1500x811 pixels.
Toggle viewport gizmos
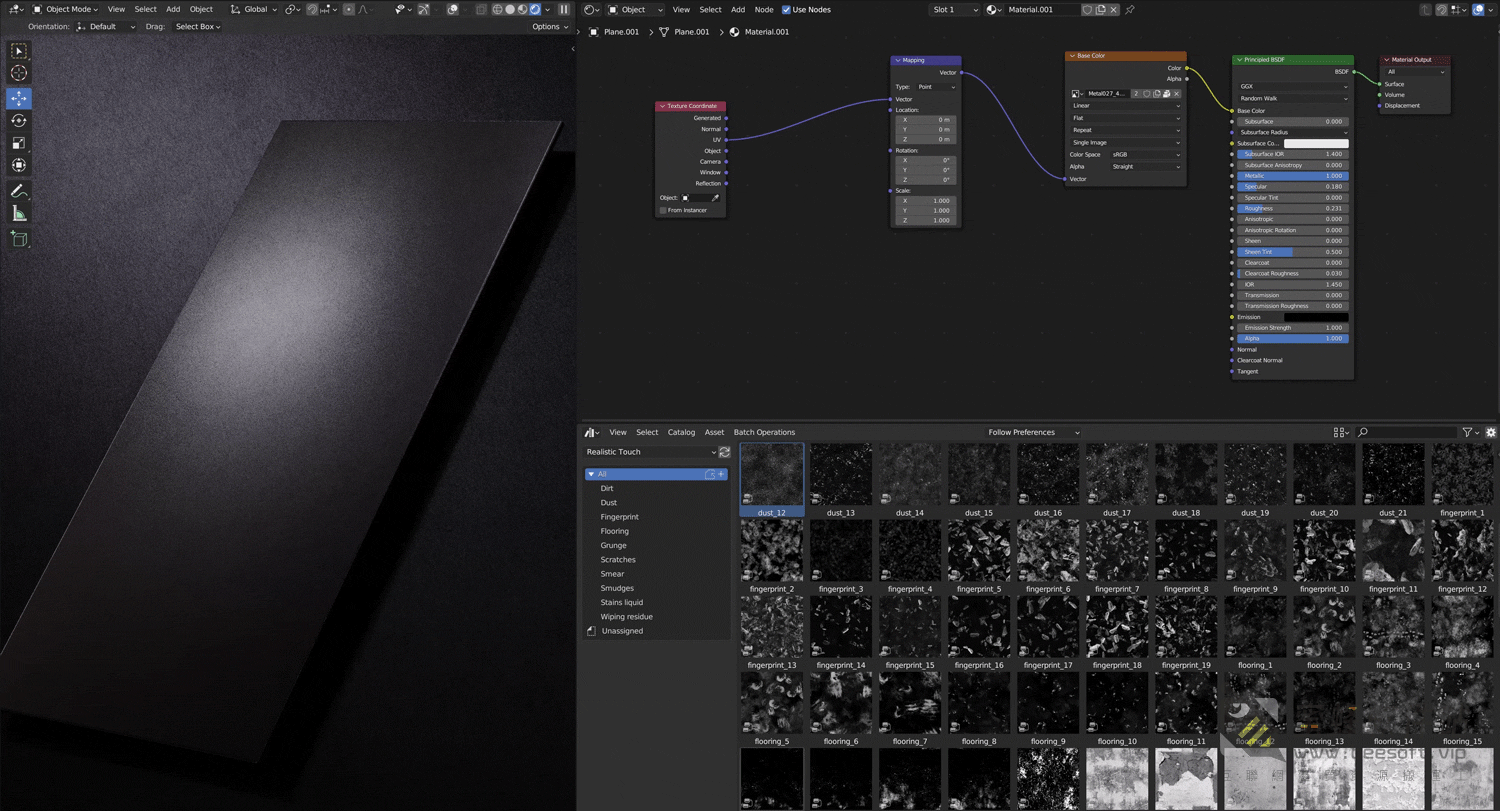424,9
